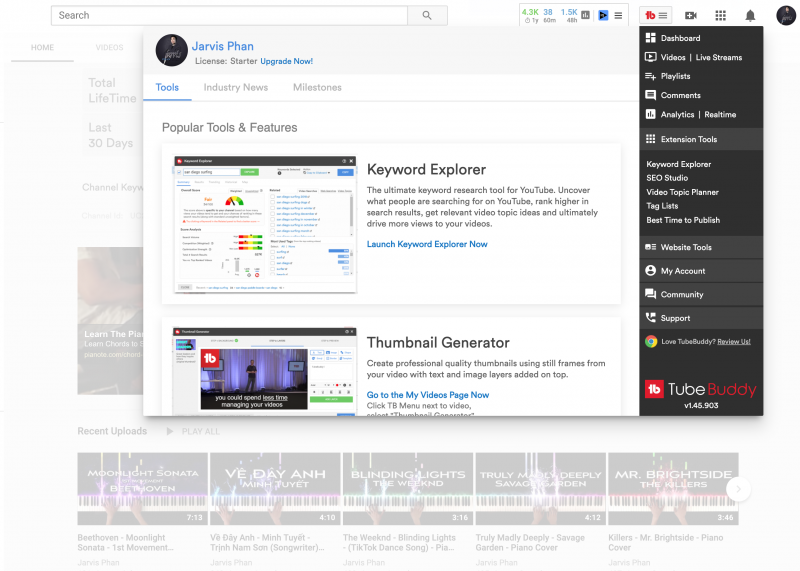Screen dimensions: 800x571
Task: Click inside the YouTube search field
Action: 230,15
